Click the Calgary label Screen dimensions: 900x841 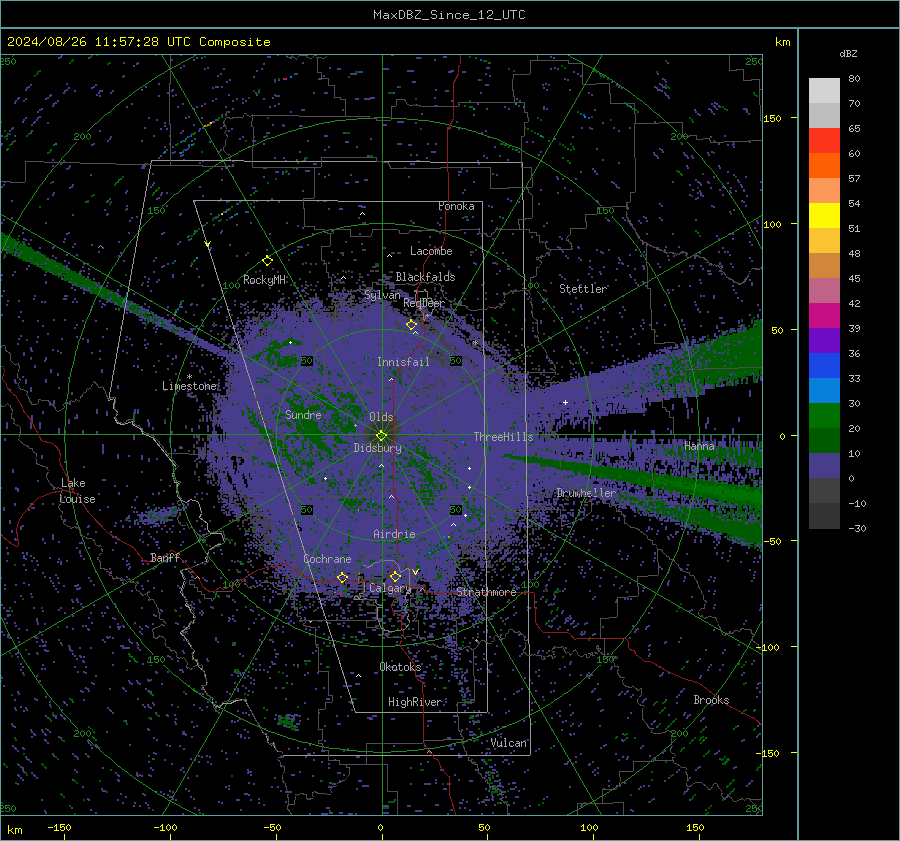[390, 588]
